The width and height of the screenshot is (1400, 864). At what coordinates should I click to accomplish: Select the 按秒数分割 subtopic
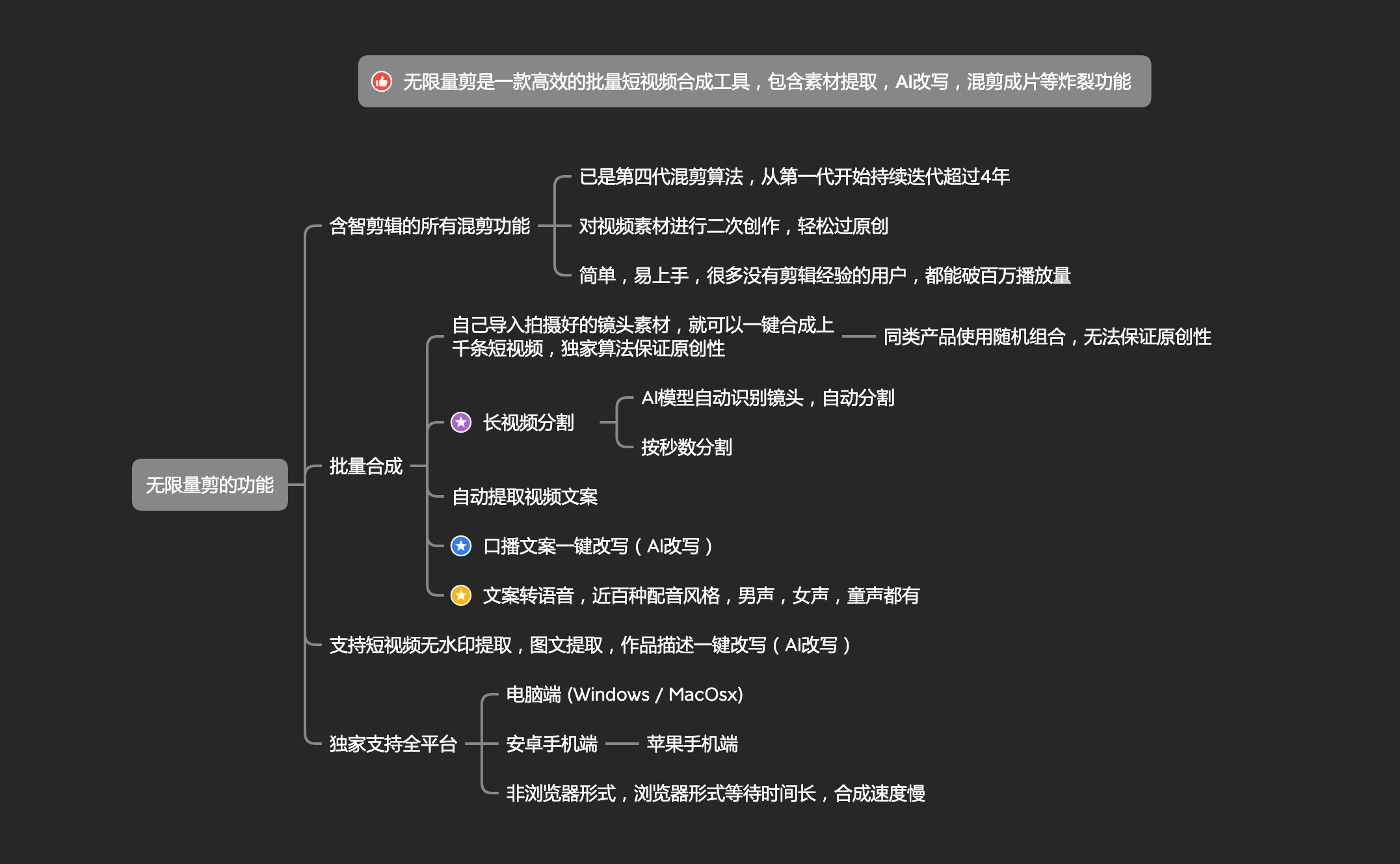click(686, 448)
